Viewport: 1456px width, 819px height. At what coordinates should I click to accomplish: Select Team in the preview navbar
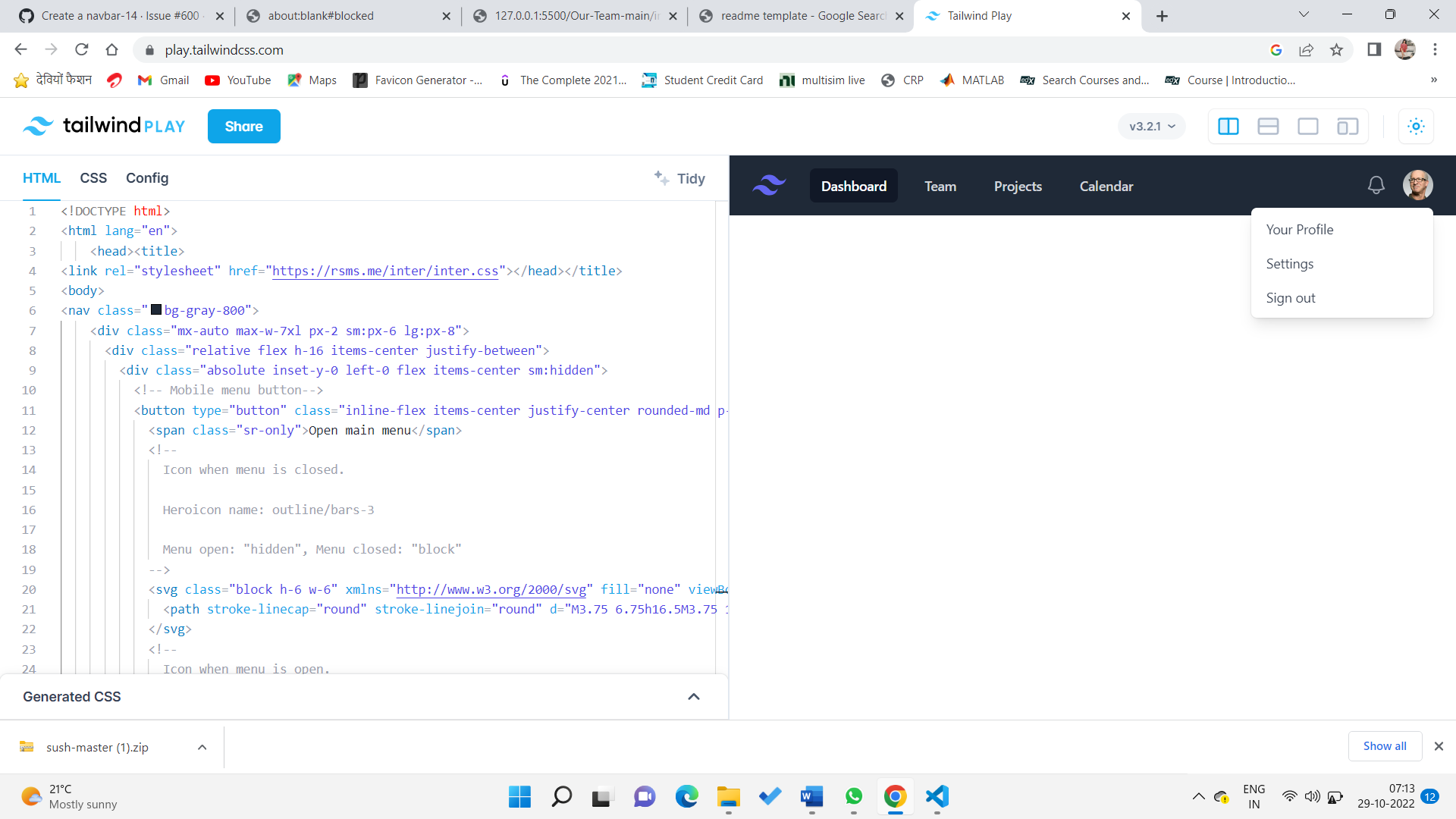tap(940, 186)
